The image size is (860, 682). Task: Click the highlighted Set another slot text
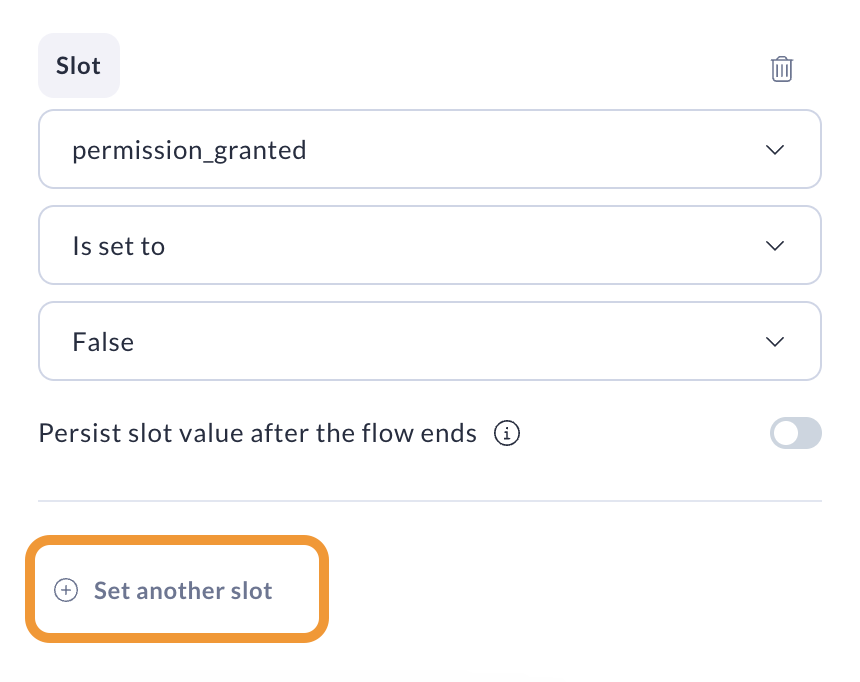pyautogui.click(x=183, y=590)
